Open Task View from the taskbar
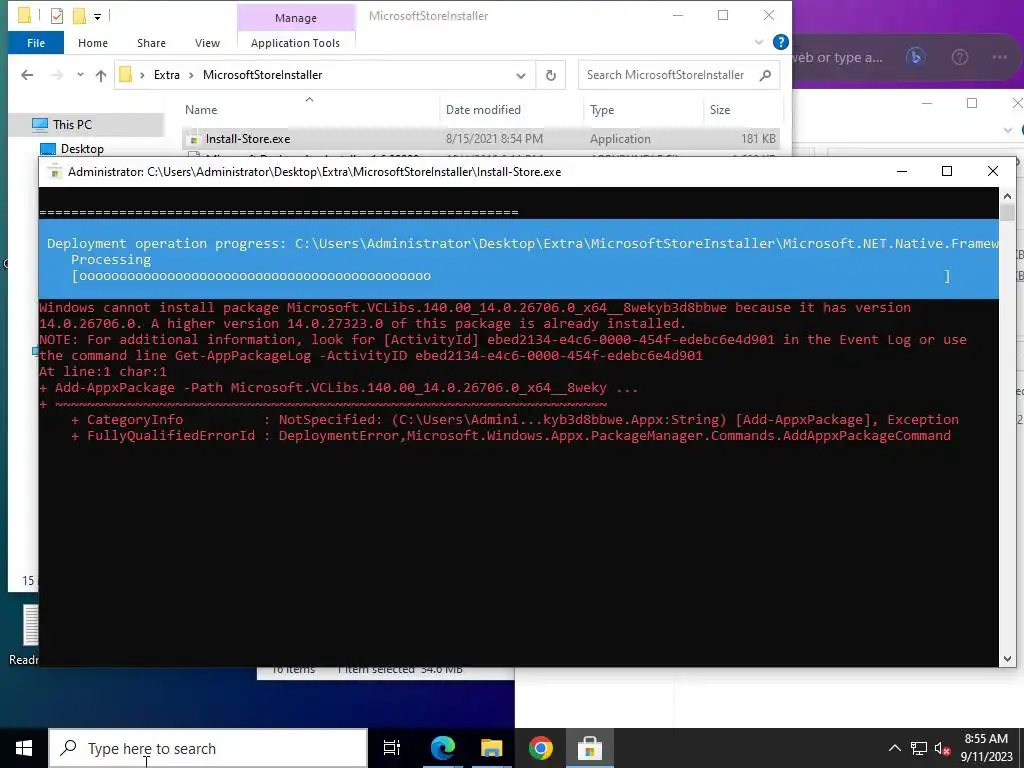Image resolution: width=1024 pixels, height=768 pixels. click(x=392, y=748)
